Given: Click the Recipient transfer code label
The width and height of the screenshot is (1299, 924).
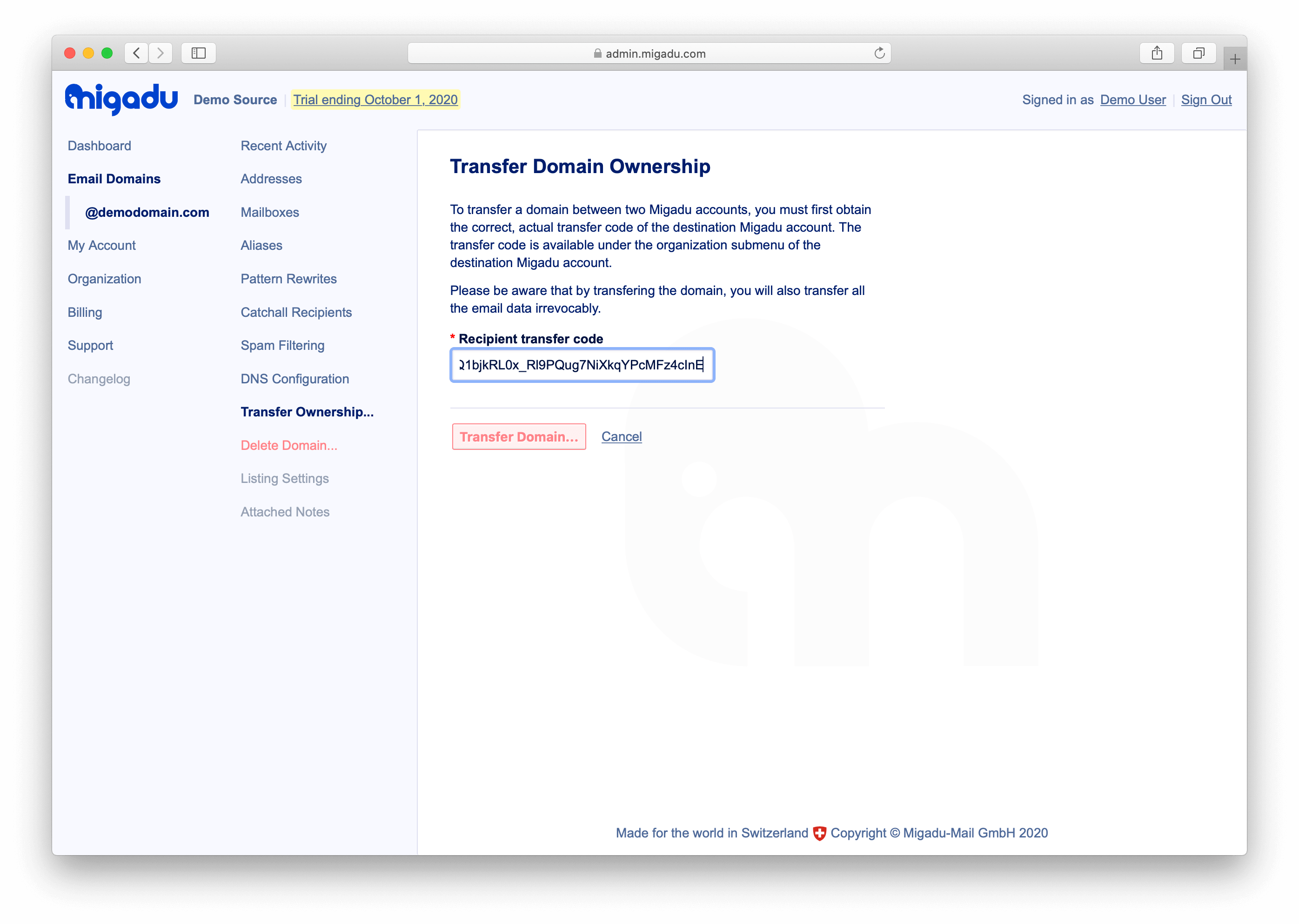Looking at the screenshot, I should [531, 339].
